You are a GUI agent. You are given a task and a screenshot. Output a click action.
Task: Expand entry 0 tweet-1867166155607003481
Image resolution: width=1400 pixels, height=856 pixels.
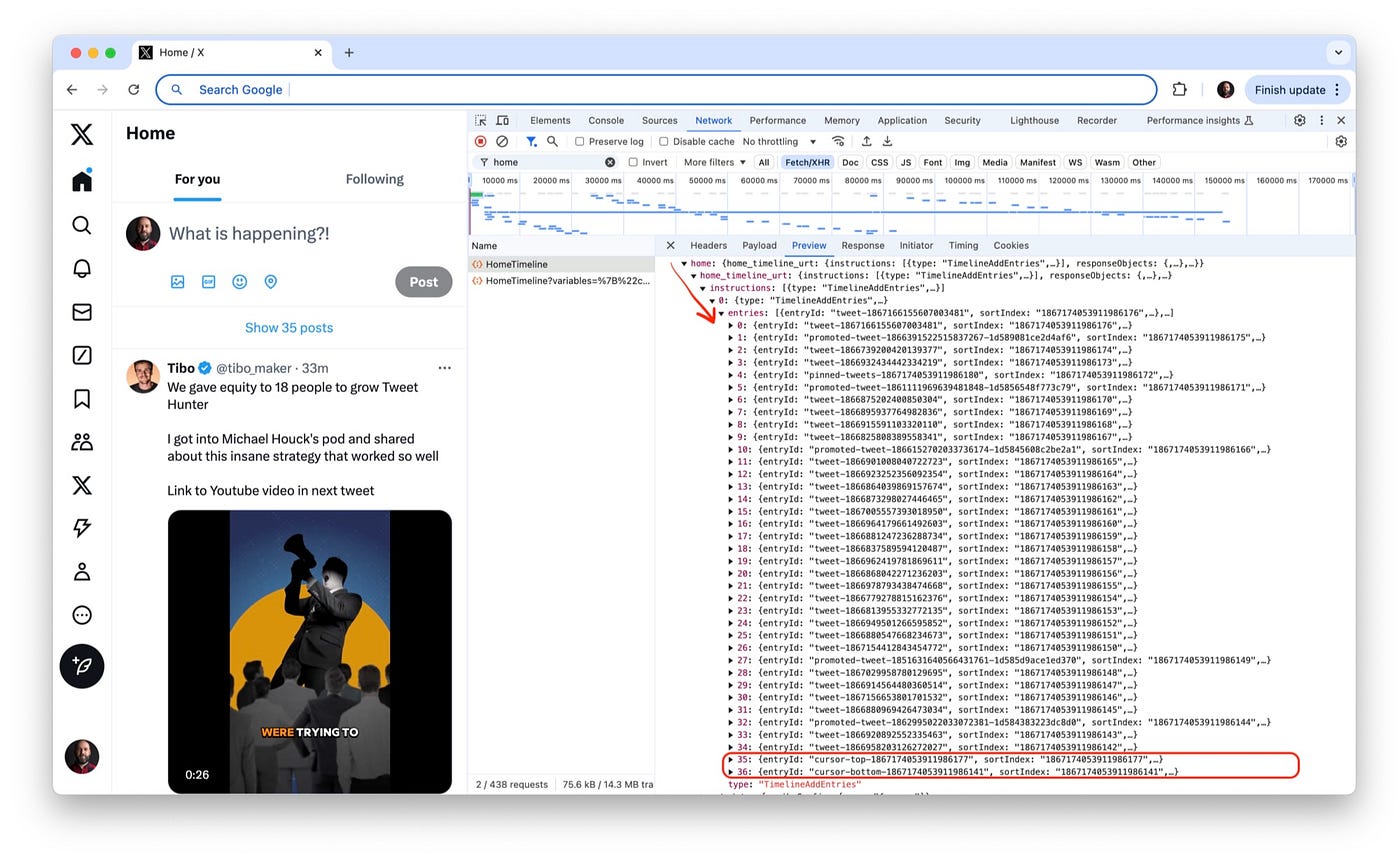point(730,325)
